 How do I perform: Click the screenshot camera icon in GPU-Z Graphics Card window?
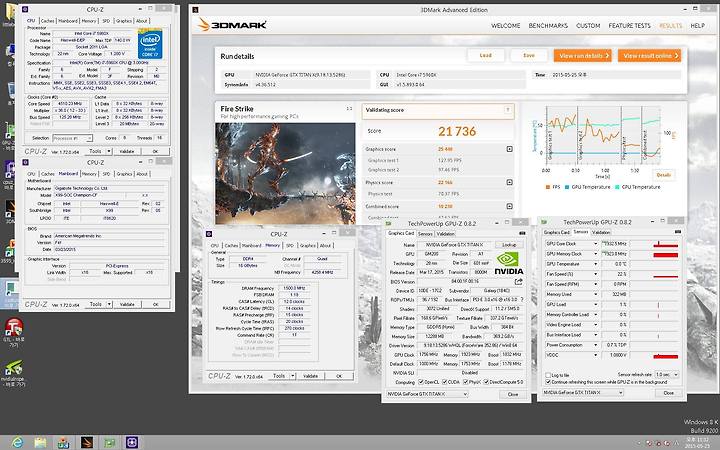click(522, 233)
